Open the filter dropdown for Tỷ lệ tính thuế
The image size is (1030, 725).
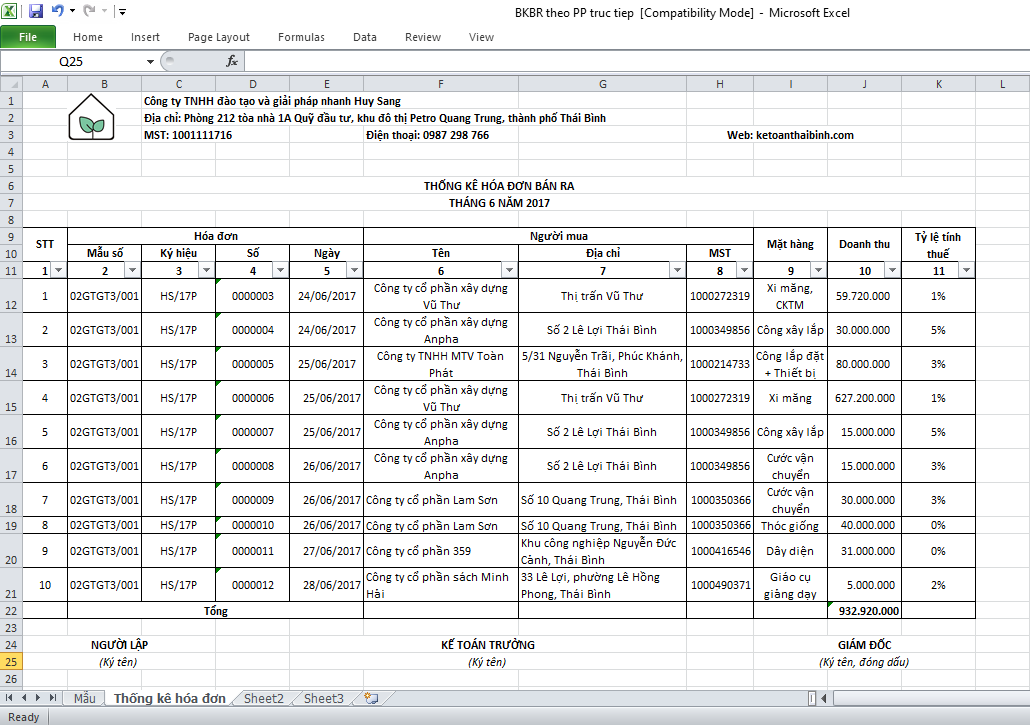coord(966,271)
